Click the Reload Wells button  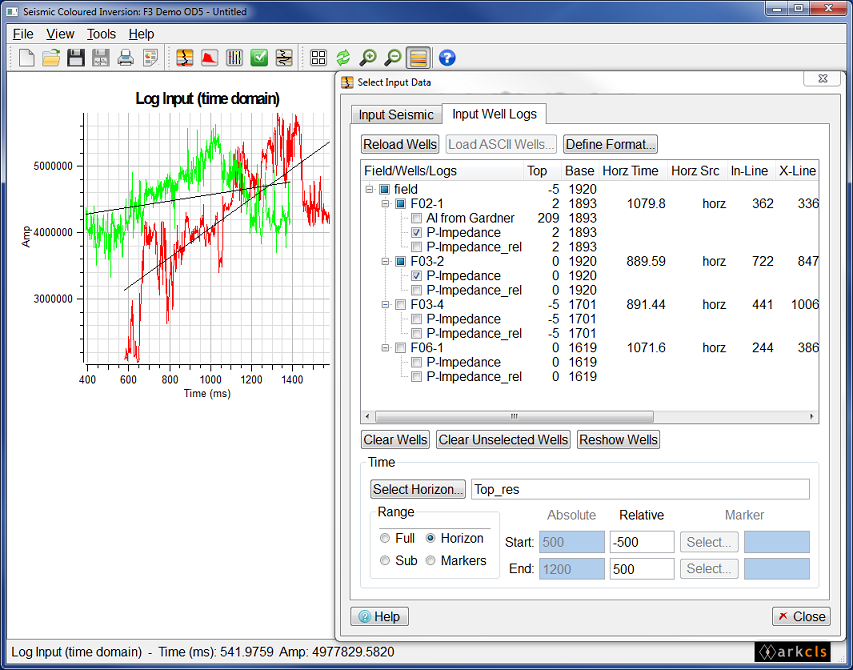pyautogui.click(x=400, y=144)
